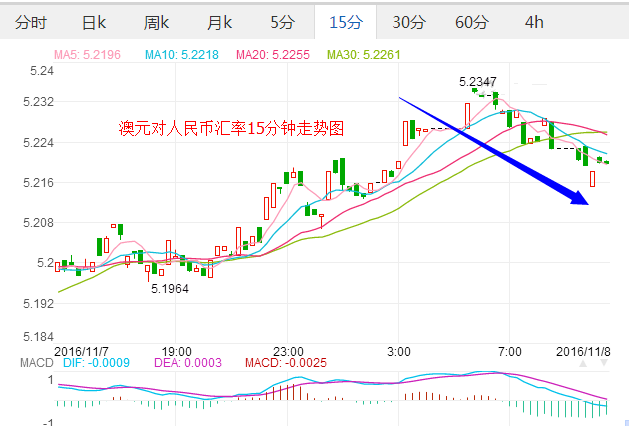
Task: Switch to the 分时 tab
Action: coord(31,21)
